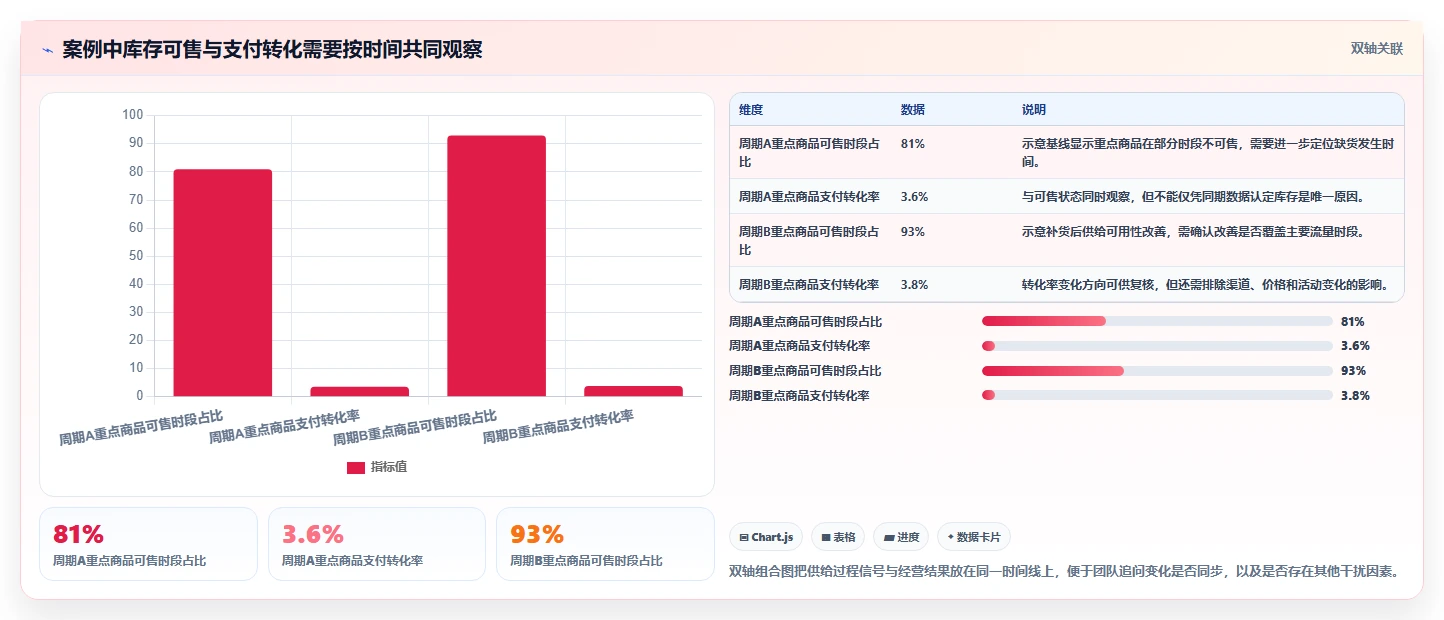This screenshot has width=1444, height=620.
Task: Click the 3.6% value beside the progress bar
Action: (1355, 346)
